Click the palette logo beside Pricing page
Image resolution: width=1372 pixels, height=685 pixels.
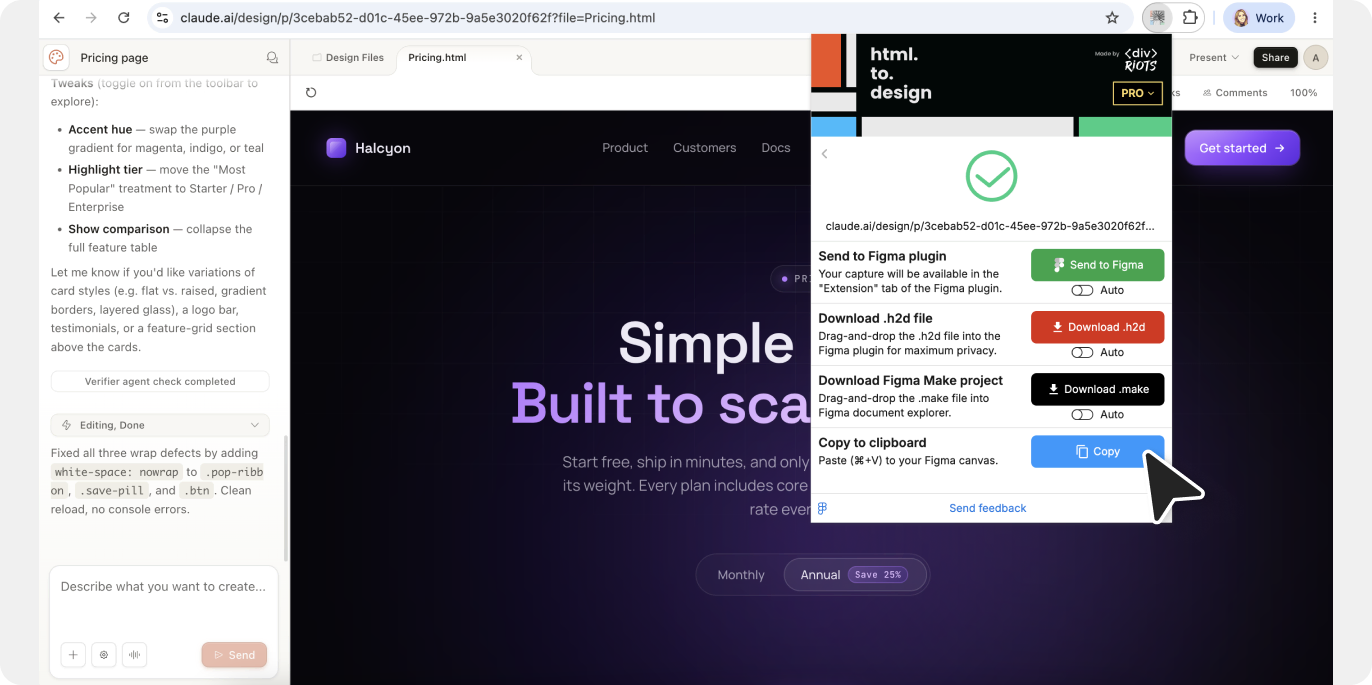(56, 58)
